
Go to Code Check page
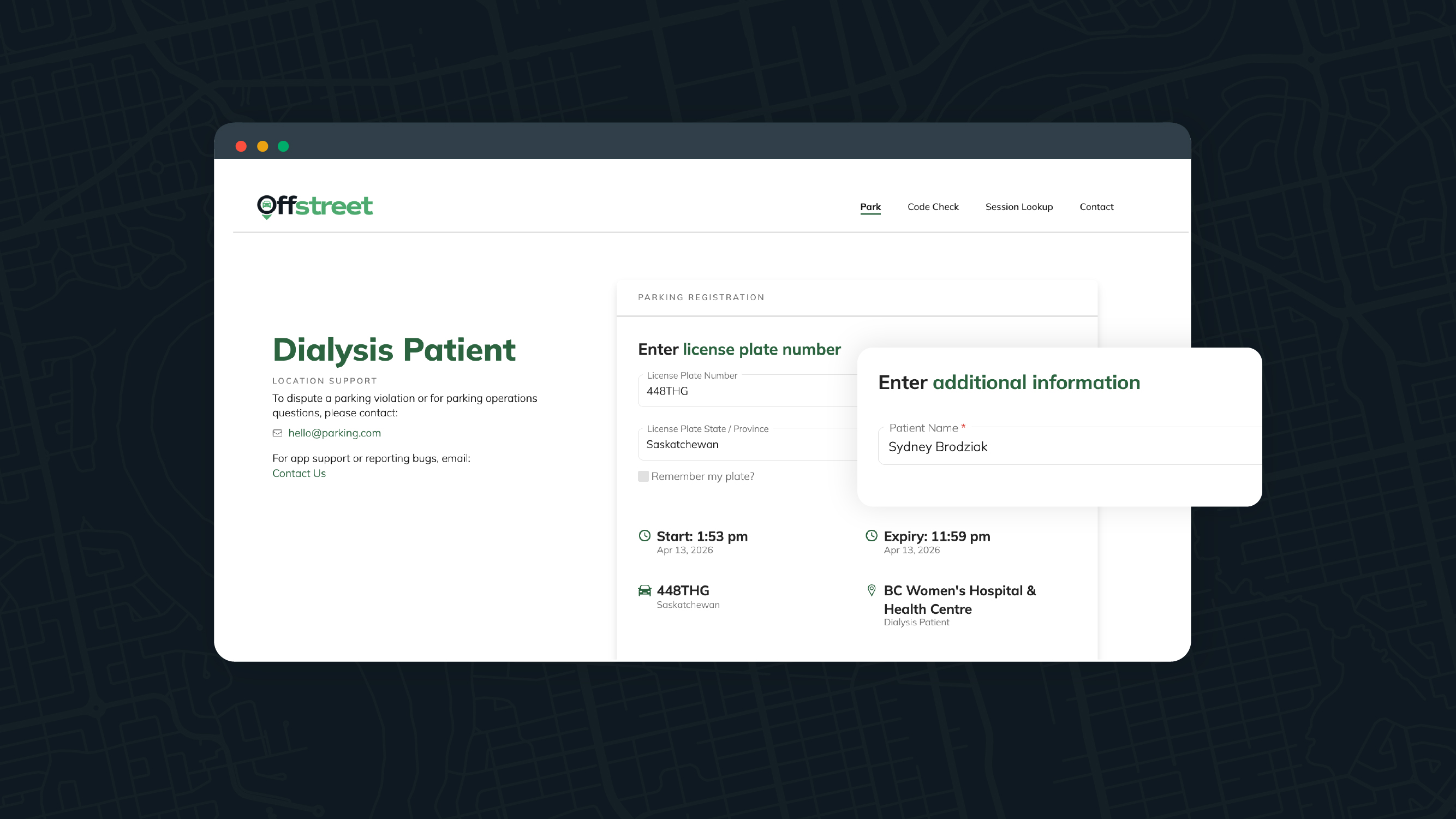(933, 207)
